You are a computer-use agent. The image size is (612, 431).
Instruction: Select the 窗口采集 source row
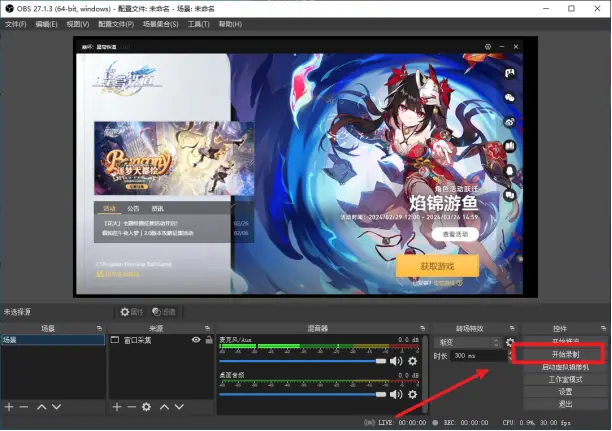161,340
